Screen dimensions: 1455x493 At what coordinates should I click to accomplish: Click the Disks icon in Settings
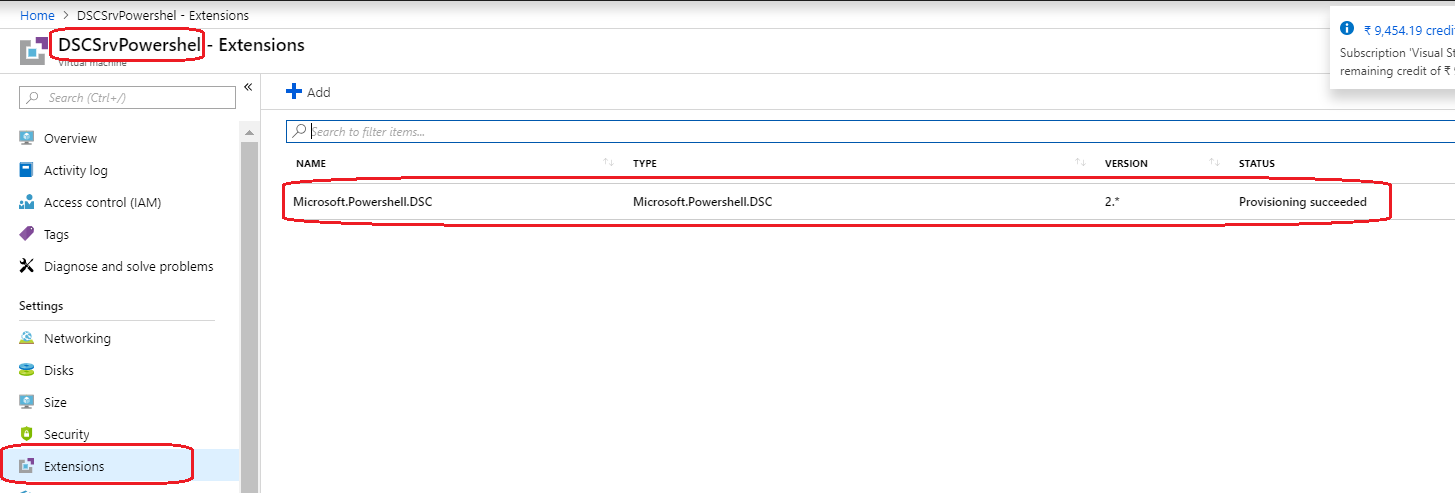(x=27, y=370)
